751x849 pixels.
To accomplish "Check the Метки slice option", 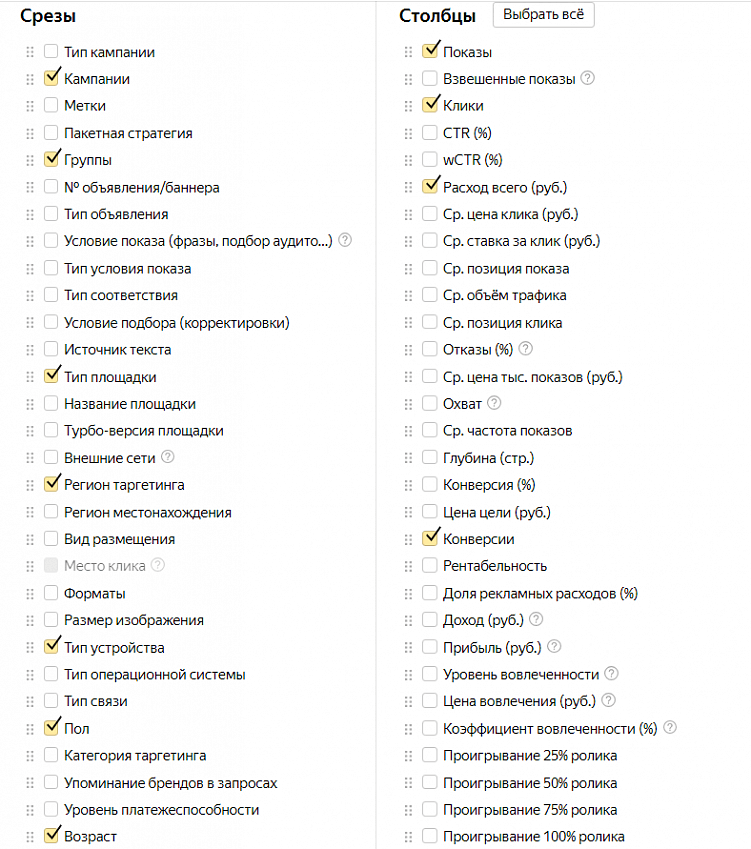I will click(x=51, y=105).
